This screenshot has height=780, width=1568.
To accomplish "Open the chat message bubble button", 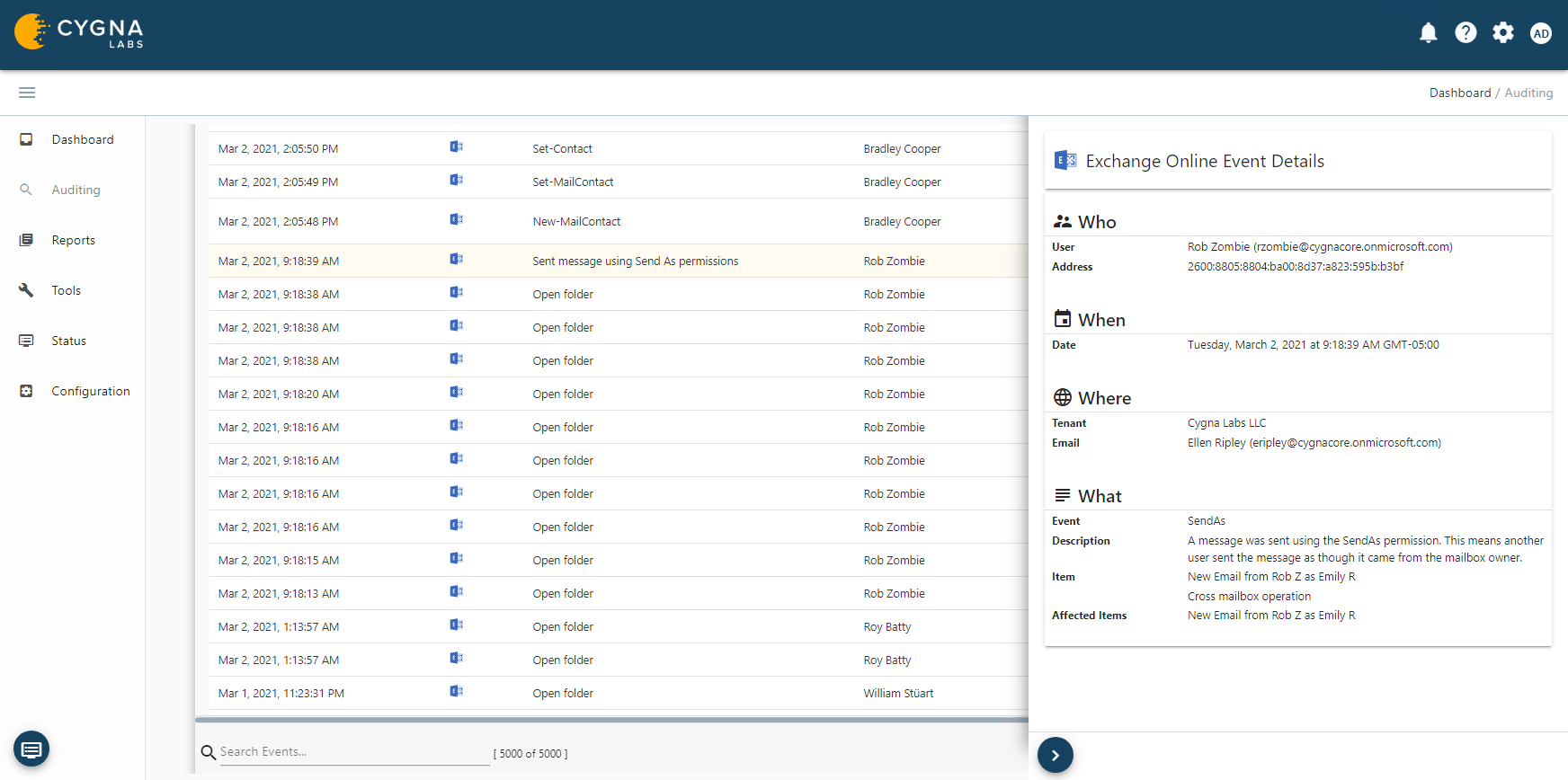I will [x=31, y=749].
